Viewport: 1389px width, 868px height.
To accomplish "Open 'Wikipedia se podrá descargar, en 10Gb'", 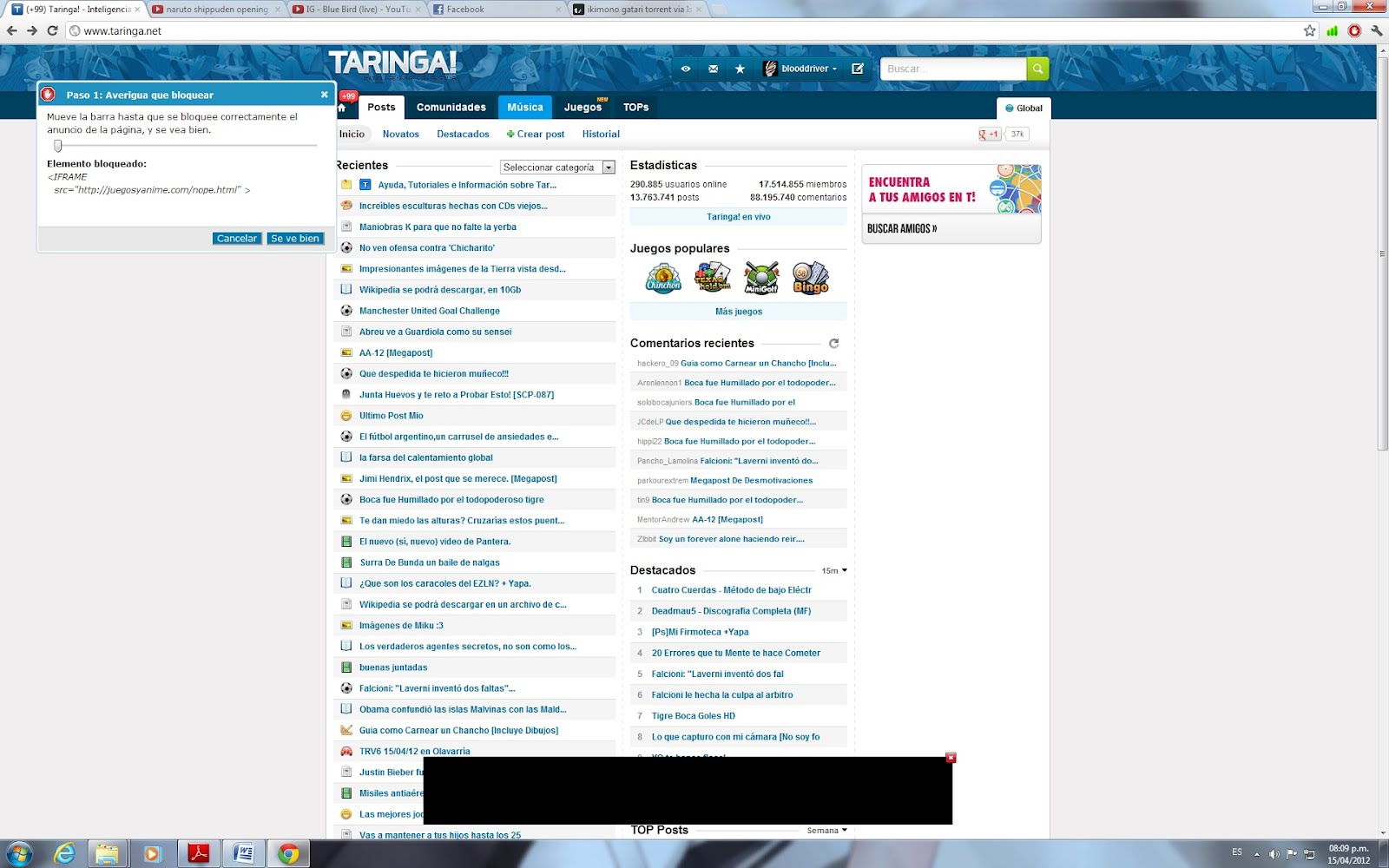I will [x=440, y=290].
